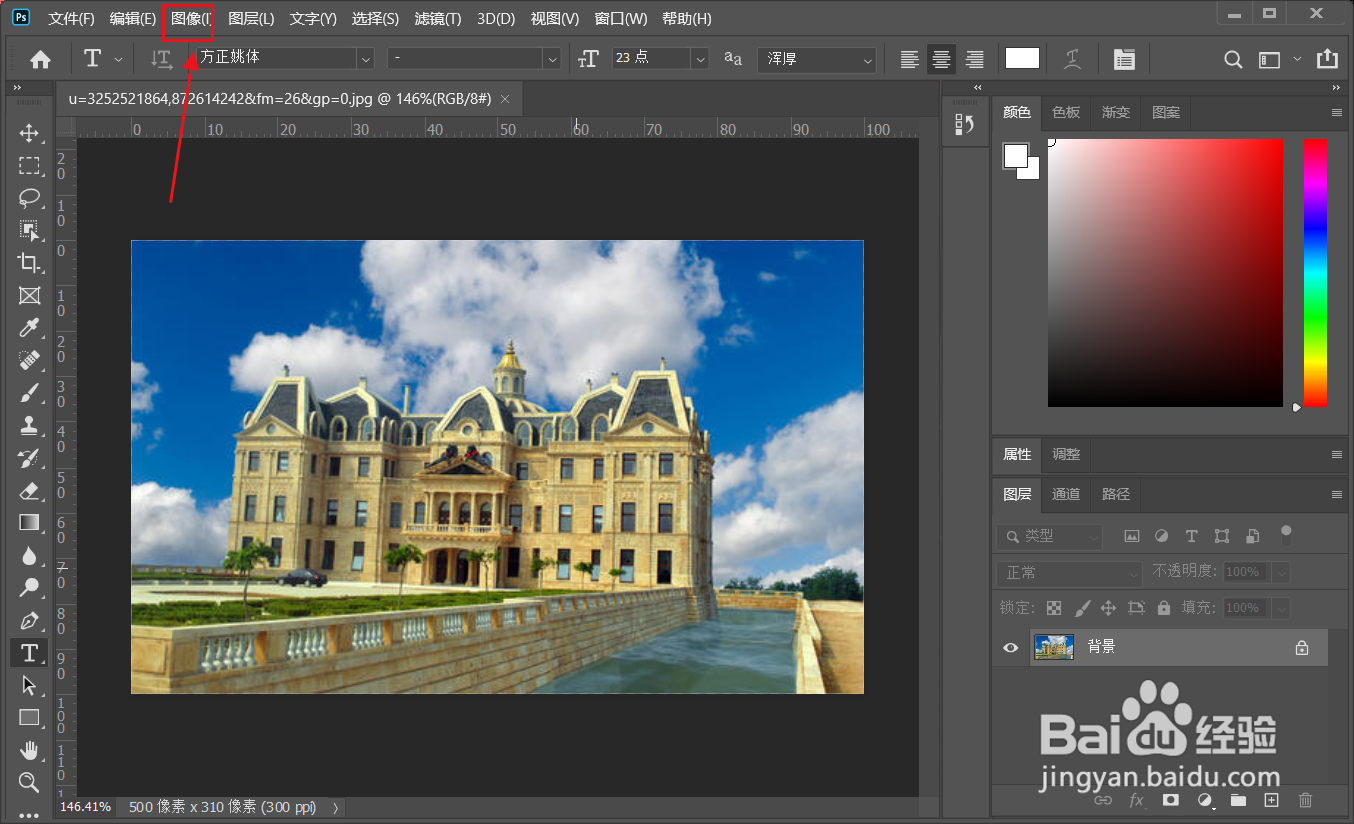
Task: Switch to the 通道 tab
Action: (1066, 494)
